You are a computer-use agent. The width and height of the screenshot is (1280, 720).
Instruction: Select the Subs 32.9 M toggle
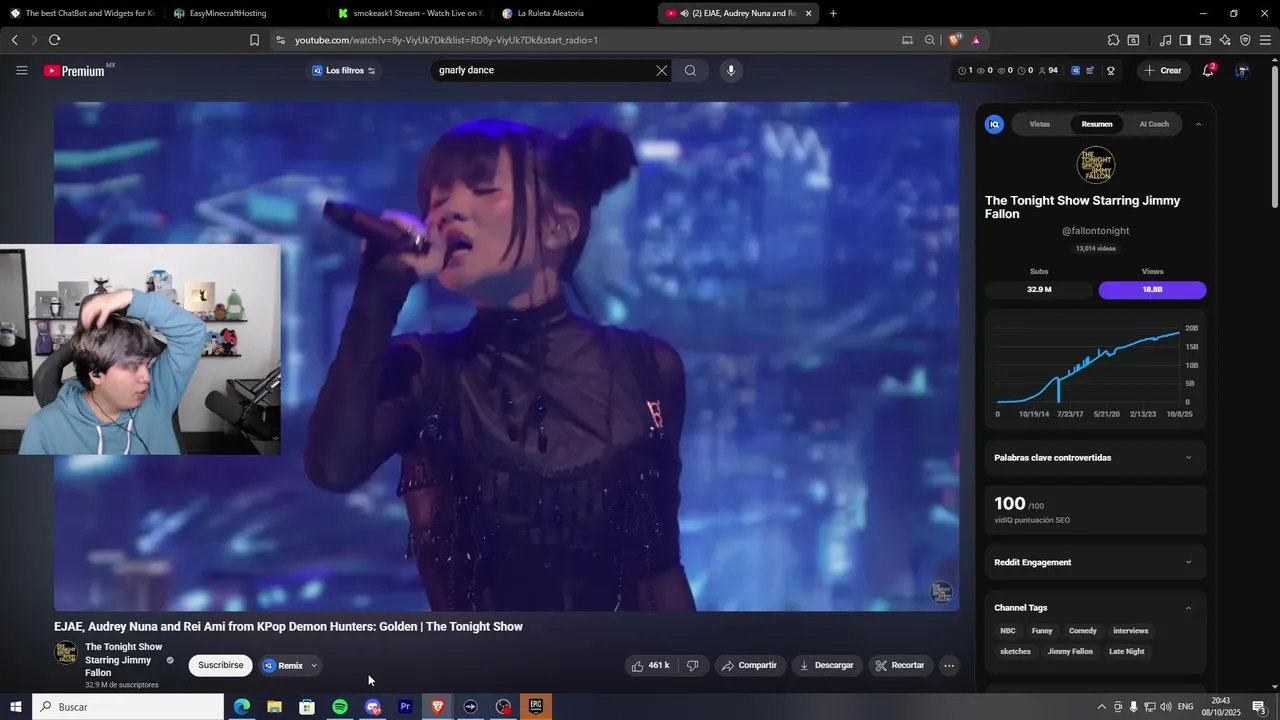coord(1039,289)
